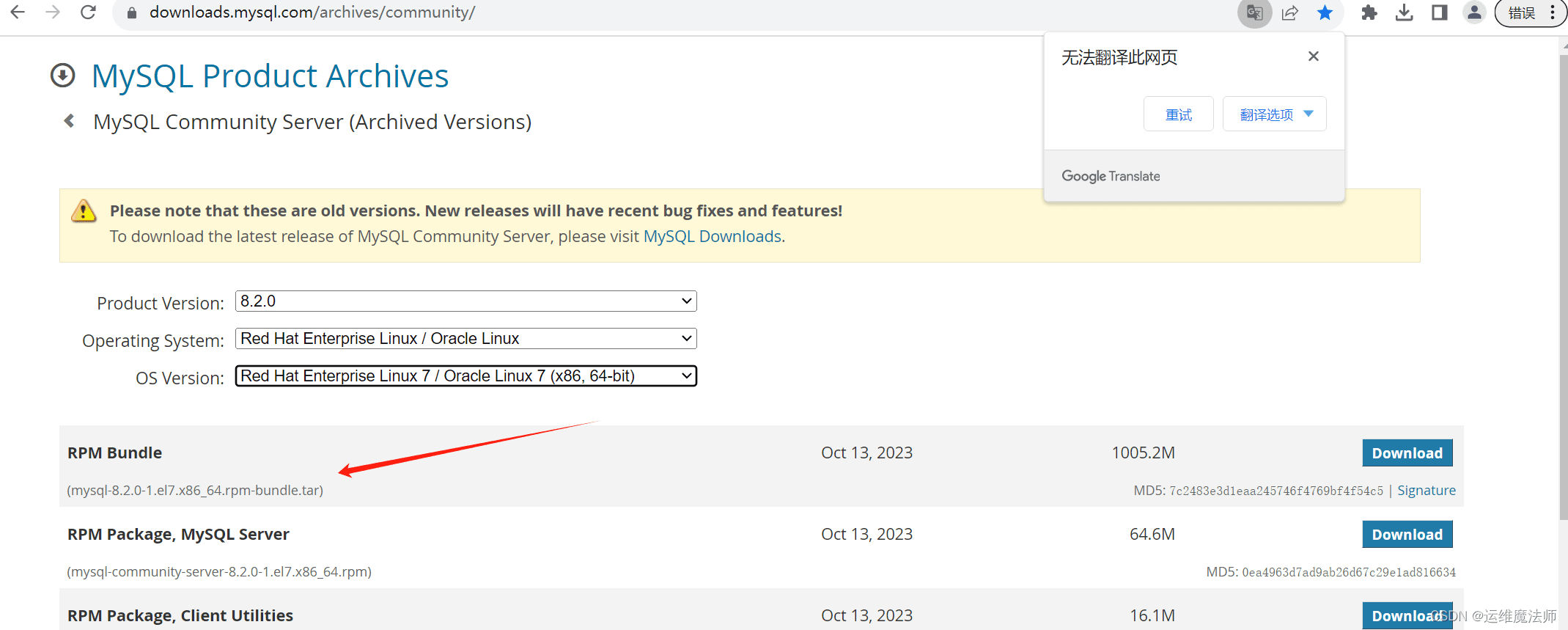Click the mysql-community-server-8.2.0-1.el7.x86_64.rpm filename
The image size is (1568, 630).
tap(219, 571)
